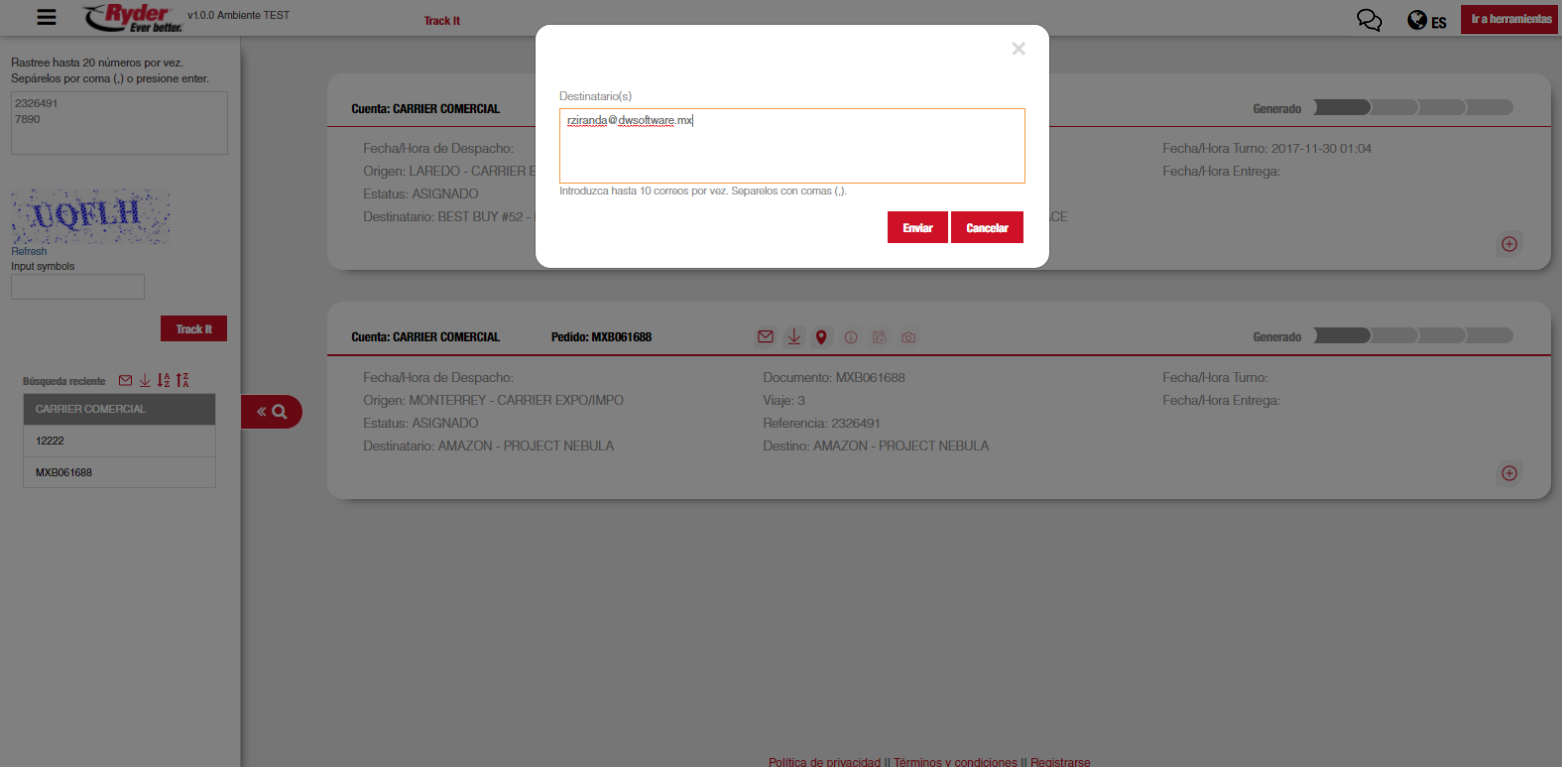Click the email icon for order MXB061688
The width and height of the screenshot is (1562, 768).
(x=765, y=337)
